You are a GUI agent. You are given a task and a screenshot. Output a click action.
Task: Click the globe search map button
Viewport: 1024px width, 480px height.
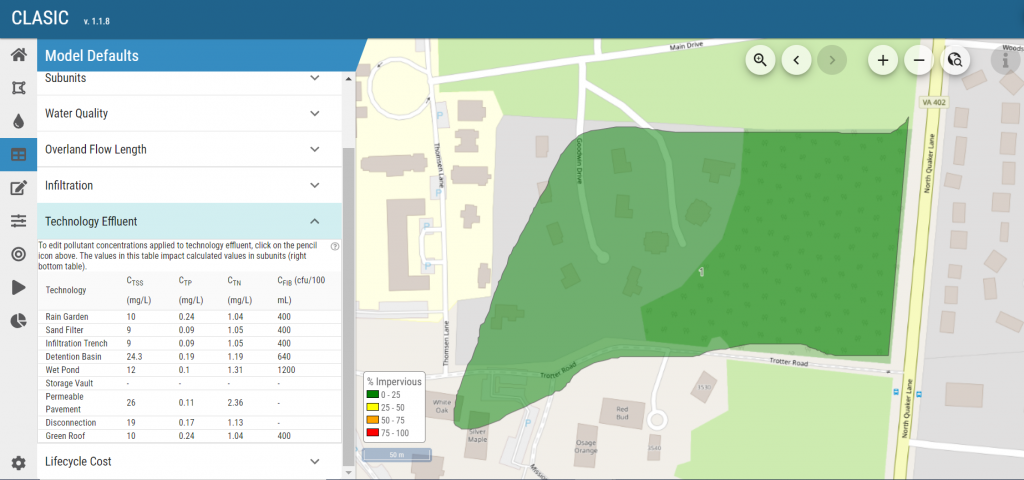click(955, 60)
